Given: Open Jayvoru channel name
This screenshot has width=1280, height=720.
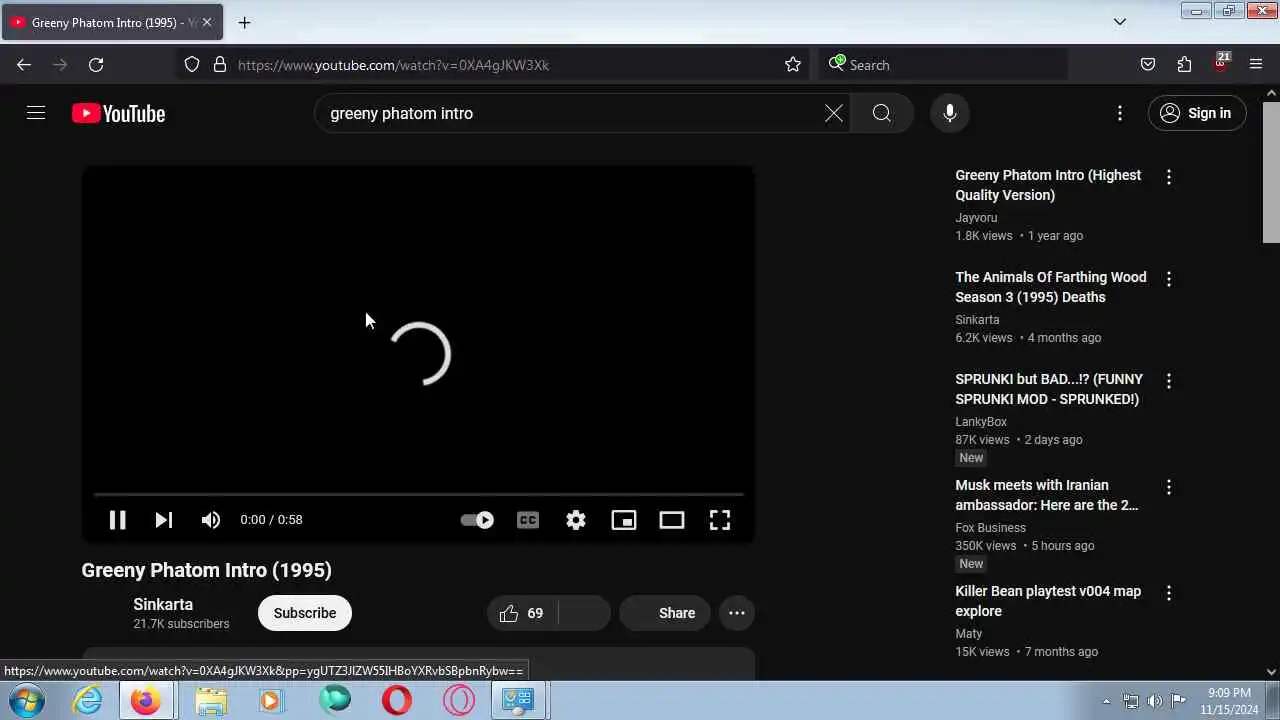Looking at the screenshot, I should click(x=976, y=218).
